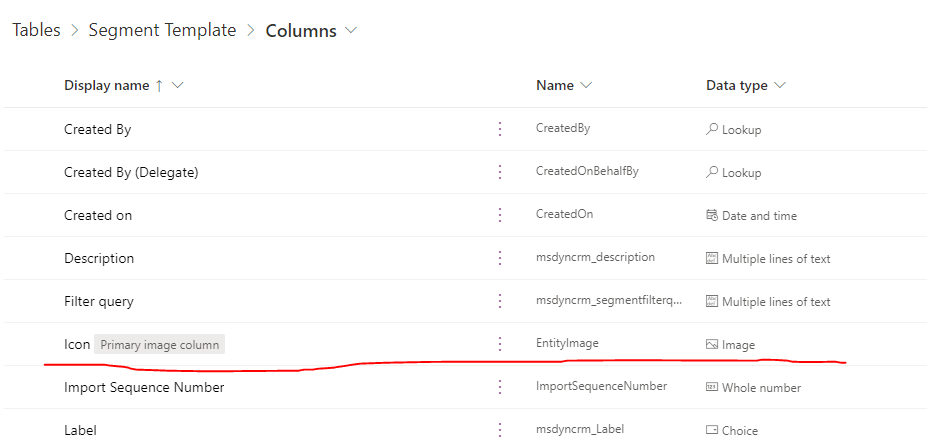
Task: Open the Created By (Delegate) column
Action: (131, 173)
